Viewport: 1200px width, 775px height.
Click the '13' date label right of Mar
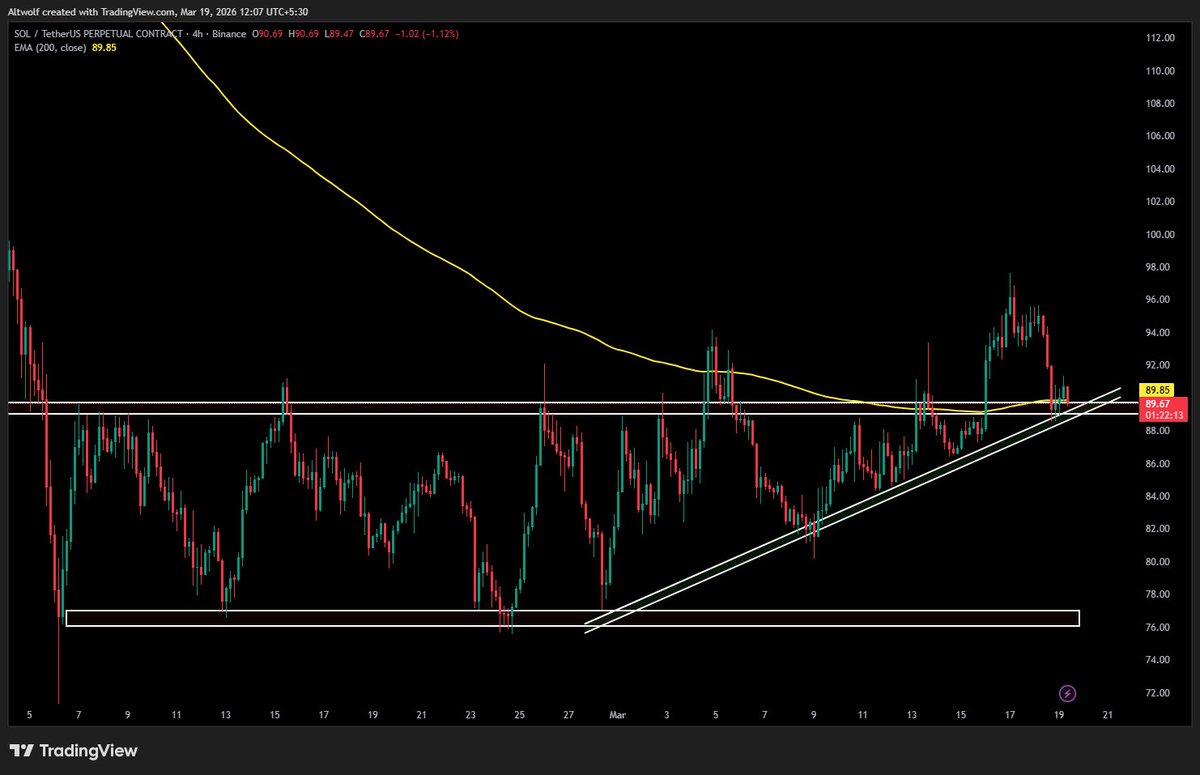tap(912, 715)
